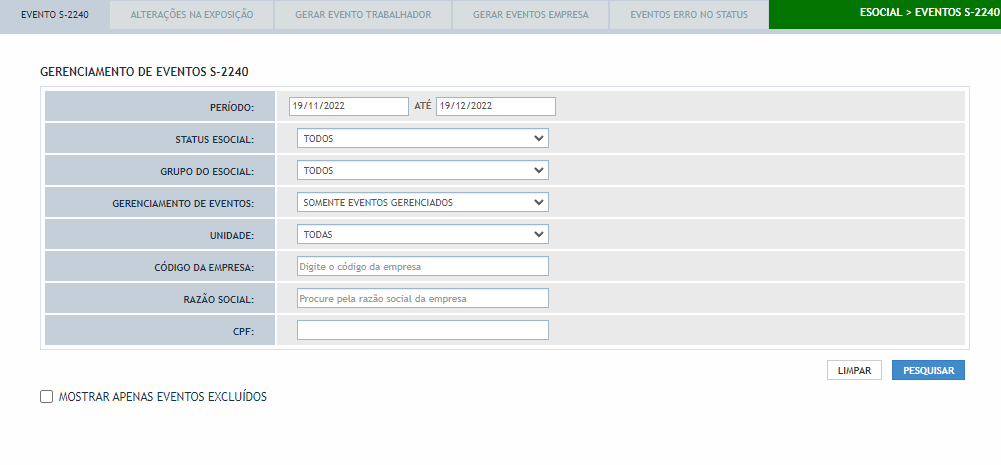Open the Gerar Evento Trabalhador tab
The width and height of the screenshot is (1001, 465).
point(363,15)
